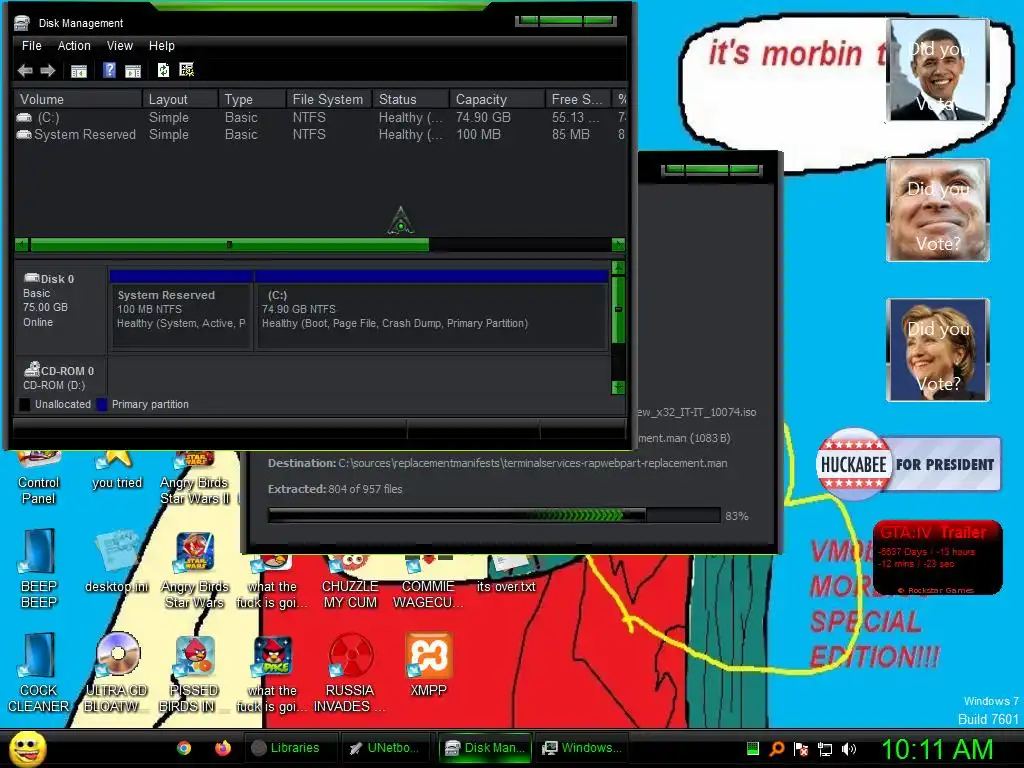
Task: Open the BEEP BEEP desktop icon
Action: coord(39,568)
